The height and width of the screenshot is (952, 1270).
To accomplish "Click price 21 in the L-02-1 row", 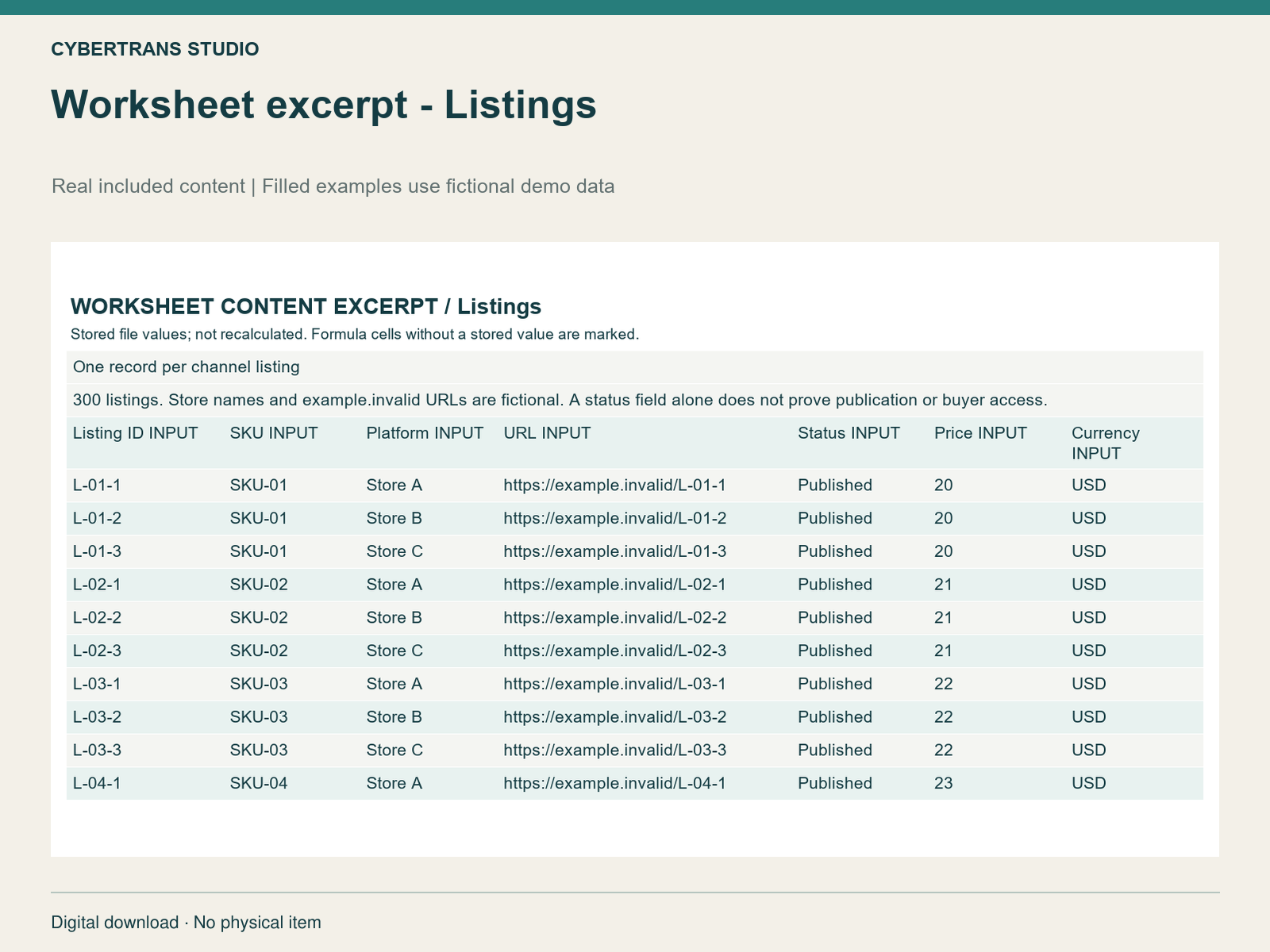I will point(944,585).
